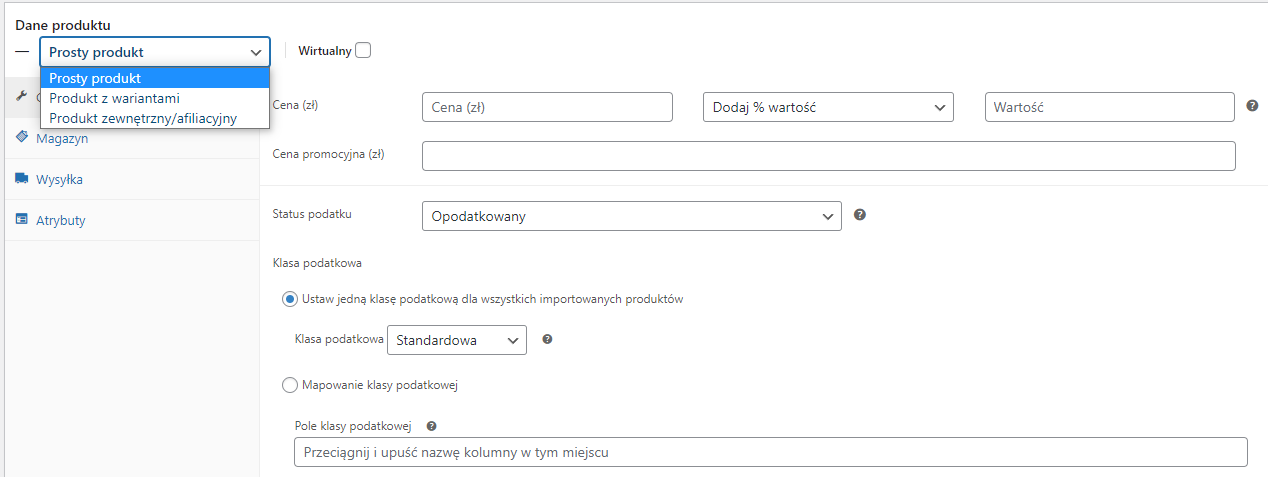Open the Prosty produkt product type dropdown

click(x=155, y=52)
